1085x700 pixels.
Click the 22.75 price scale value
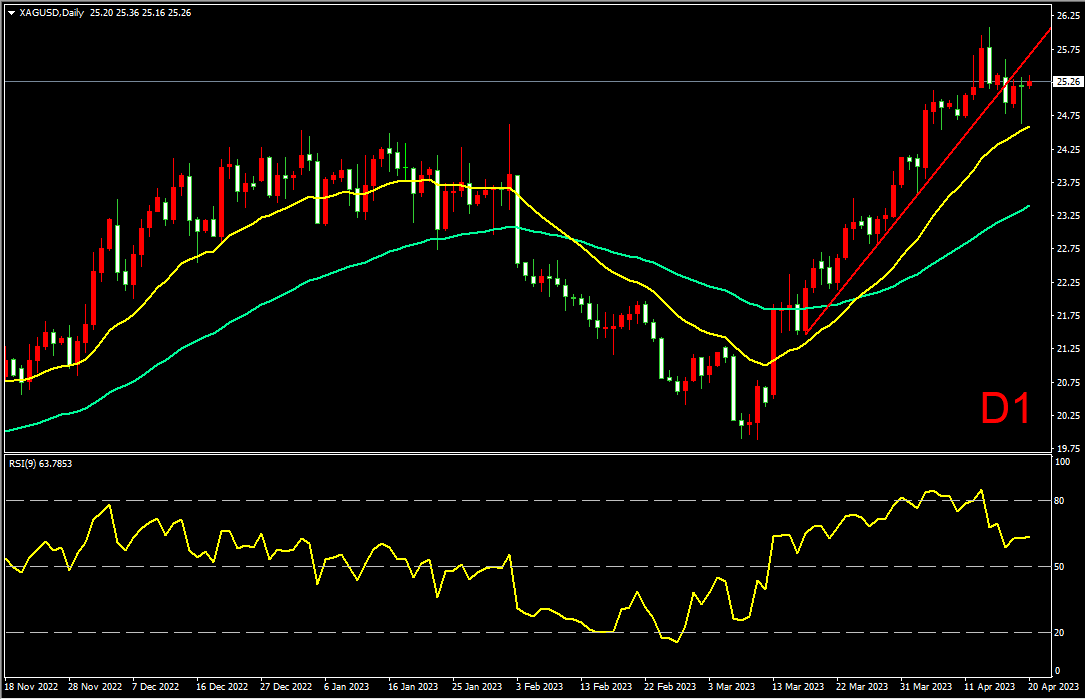tap(1068, 249)
